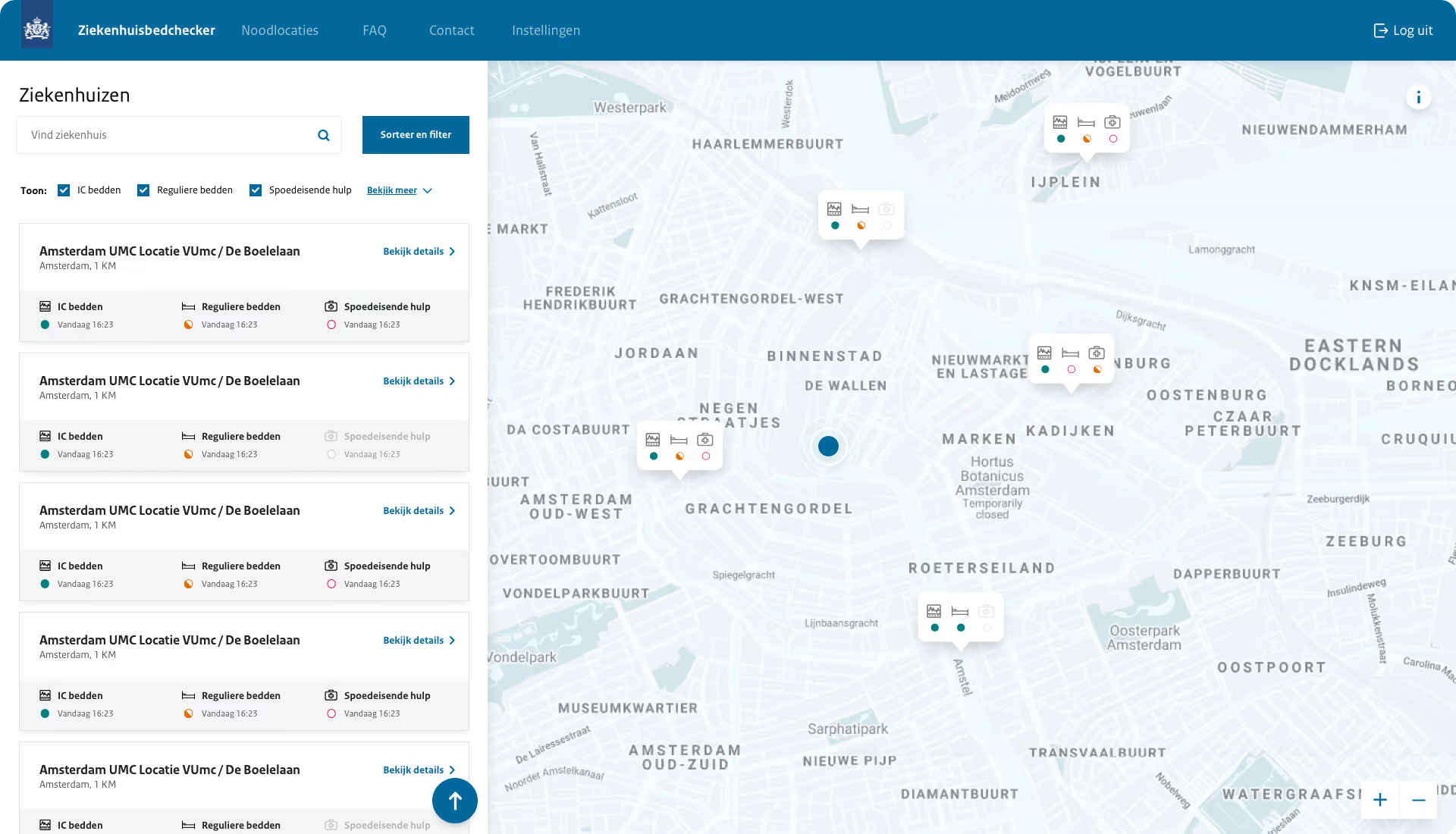This screenshot has width=1456, height=834.
Task: Toggle the IC bedden checkbox
Action: (64, 190)
